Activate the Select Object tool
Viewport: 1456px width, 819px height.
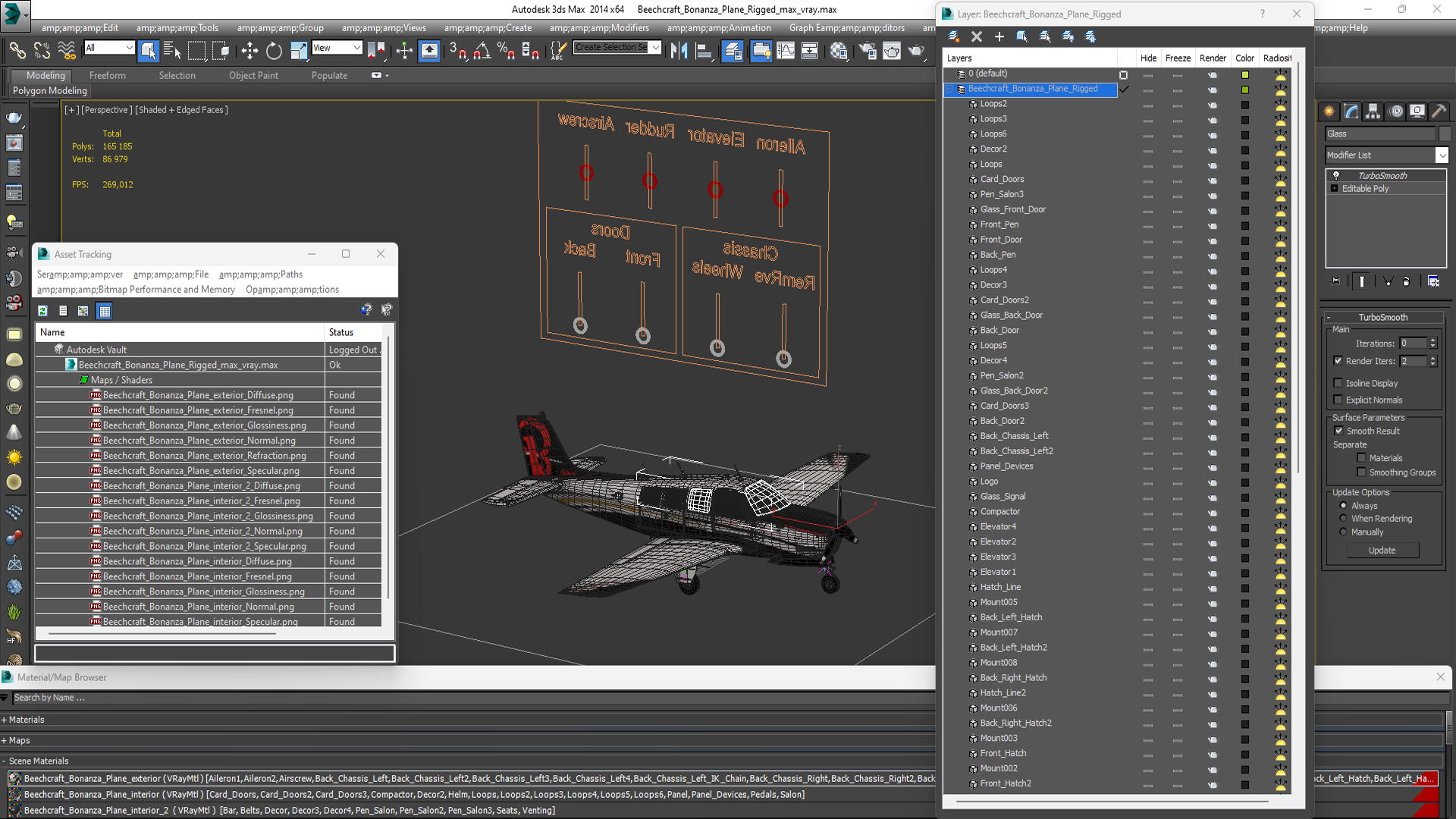pos(149,50)
